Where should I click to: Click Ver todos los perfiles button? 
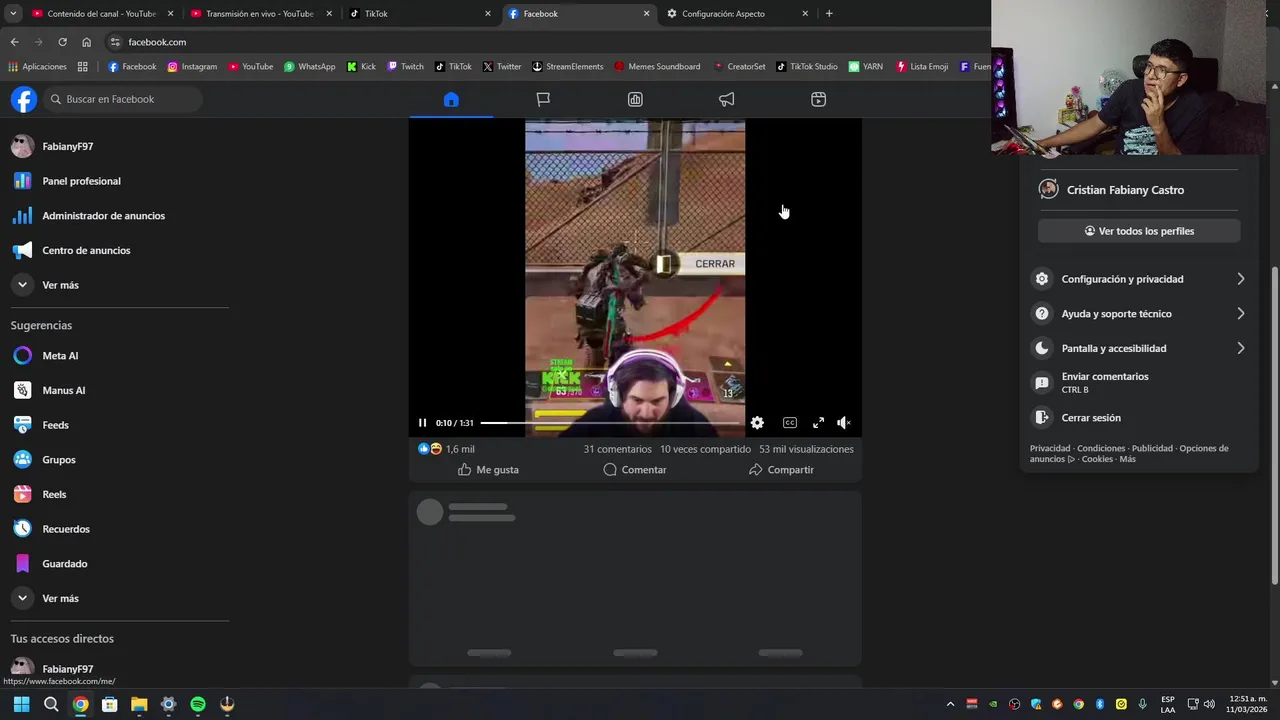click(1139, 231)
